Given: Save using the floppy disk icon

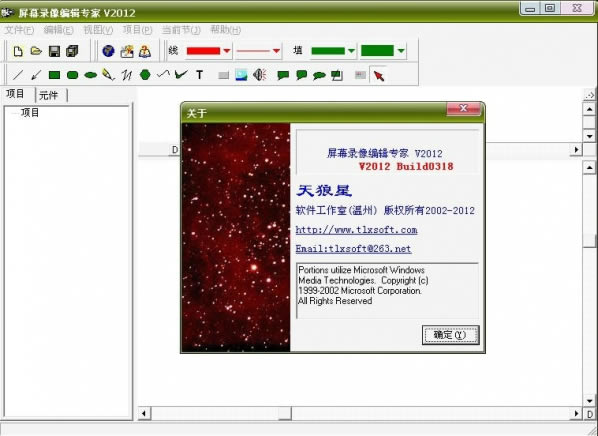Looking at the screenshot, I should 55,51.
